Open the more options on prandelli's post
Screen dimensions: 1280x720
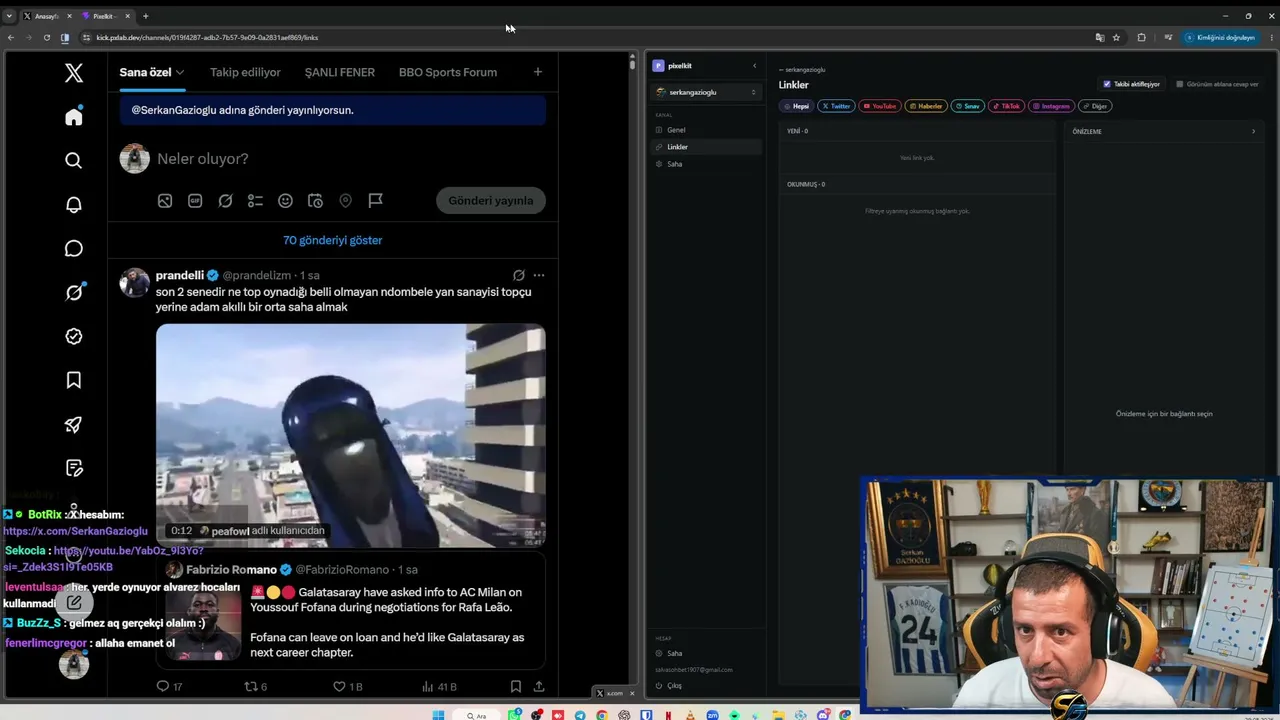click(539, 275)
